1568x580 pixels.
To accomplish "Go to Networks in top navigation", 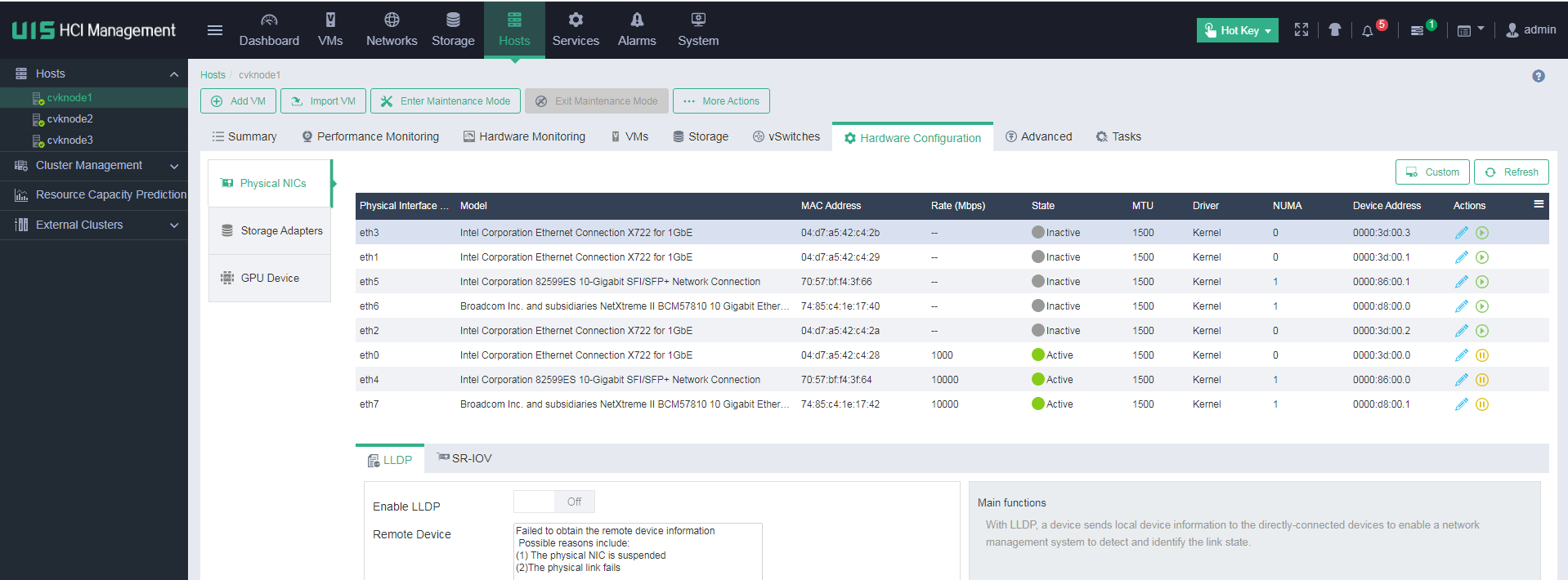I will [x=392, y=30].
